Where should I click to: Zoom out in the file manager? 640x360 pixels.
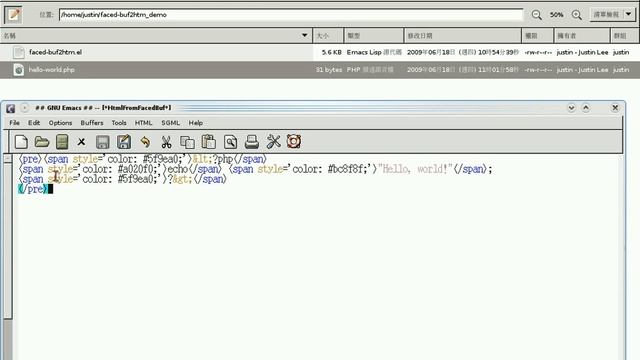tap(536, 15)
